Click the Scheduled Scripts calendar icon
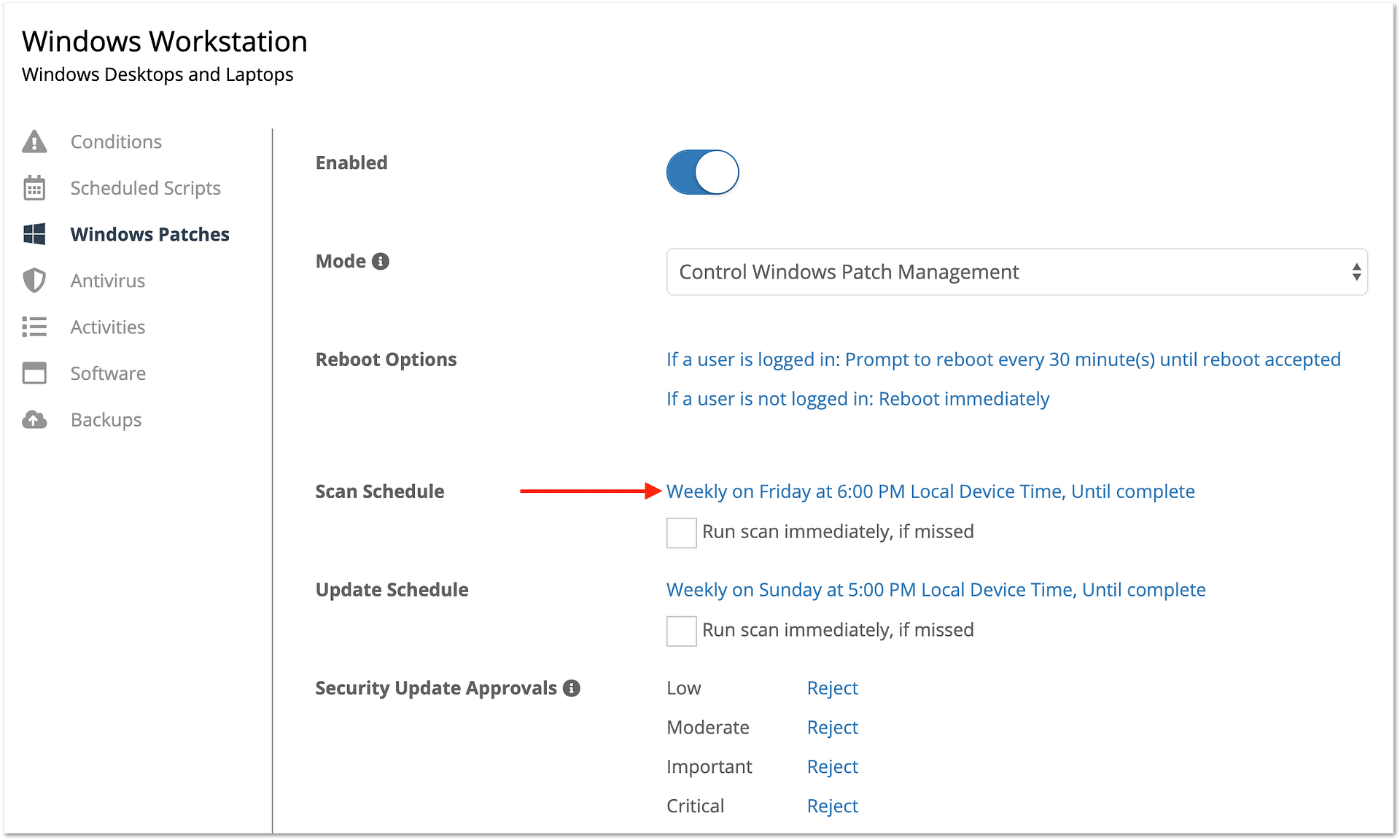 pyautogui.click(x=34, y=188)
